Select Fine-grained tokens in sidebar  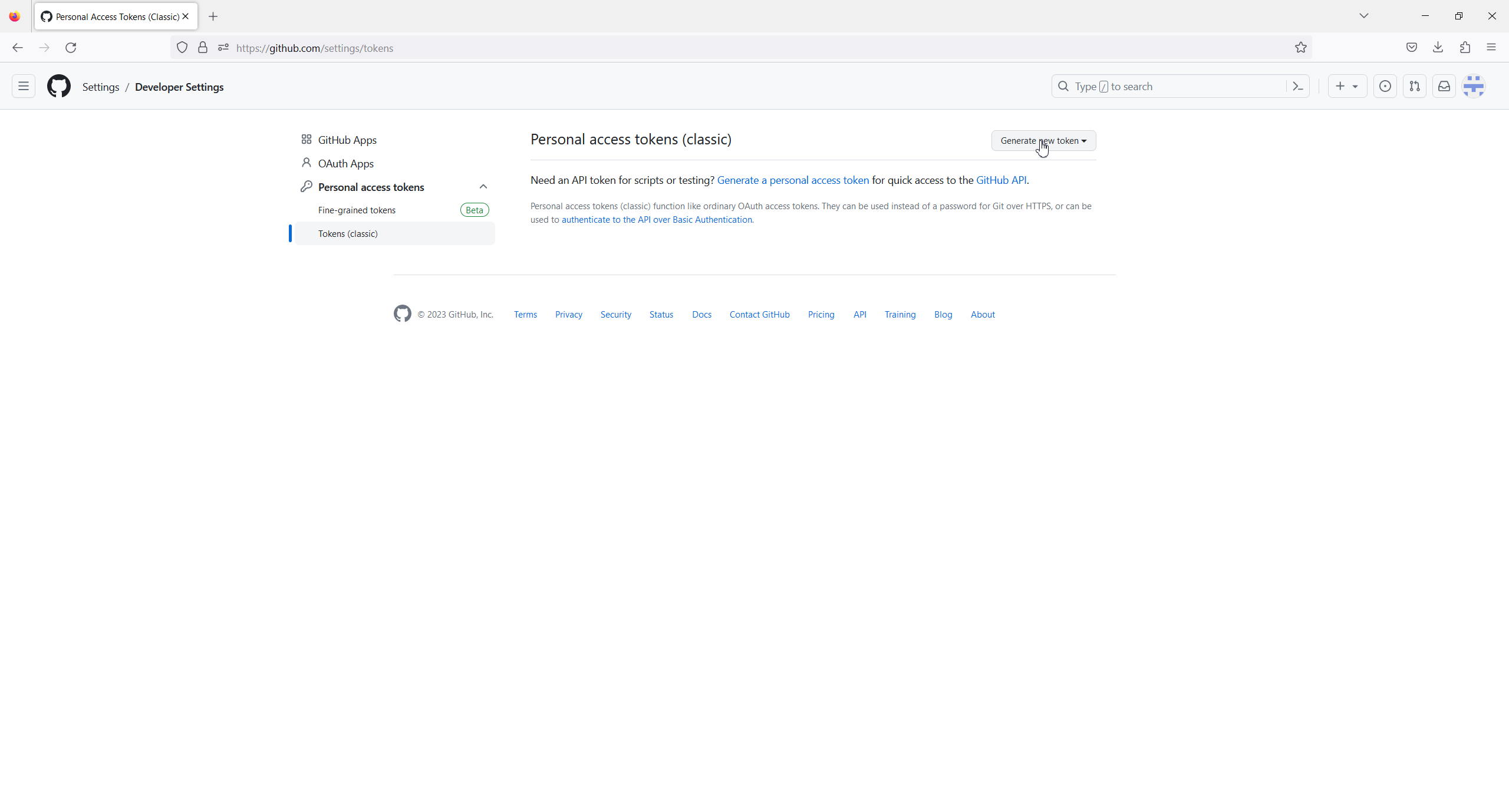pyautogui.click(x=357, y=210)
